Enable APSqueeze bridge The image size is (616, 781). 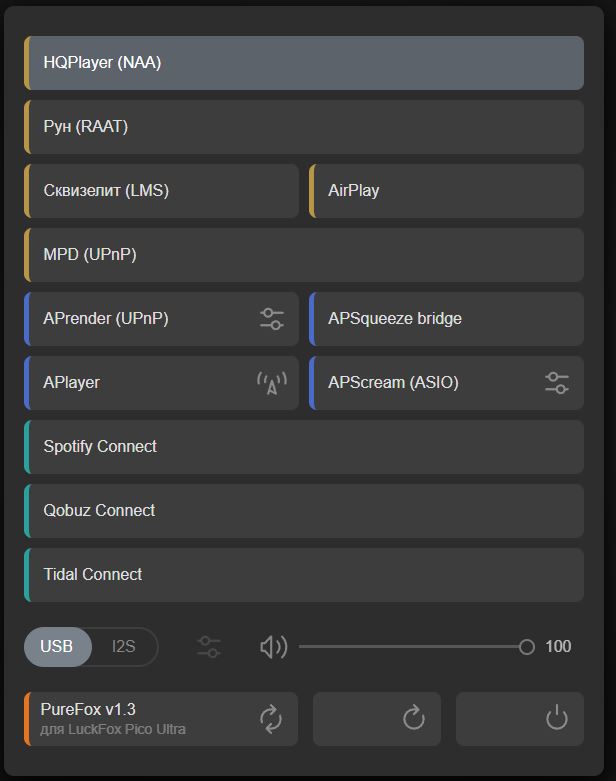tap(446, 319)
